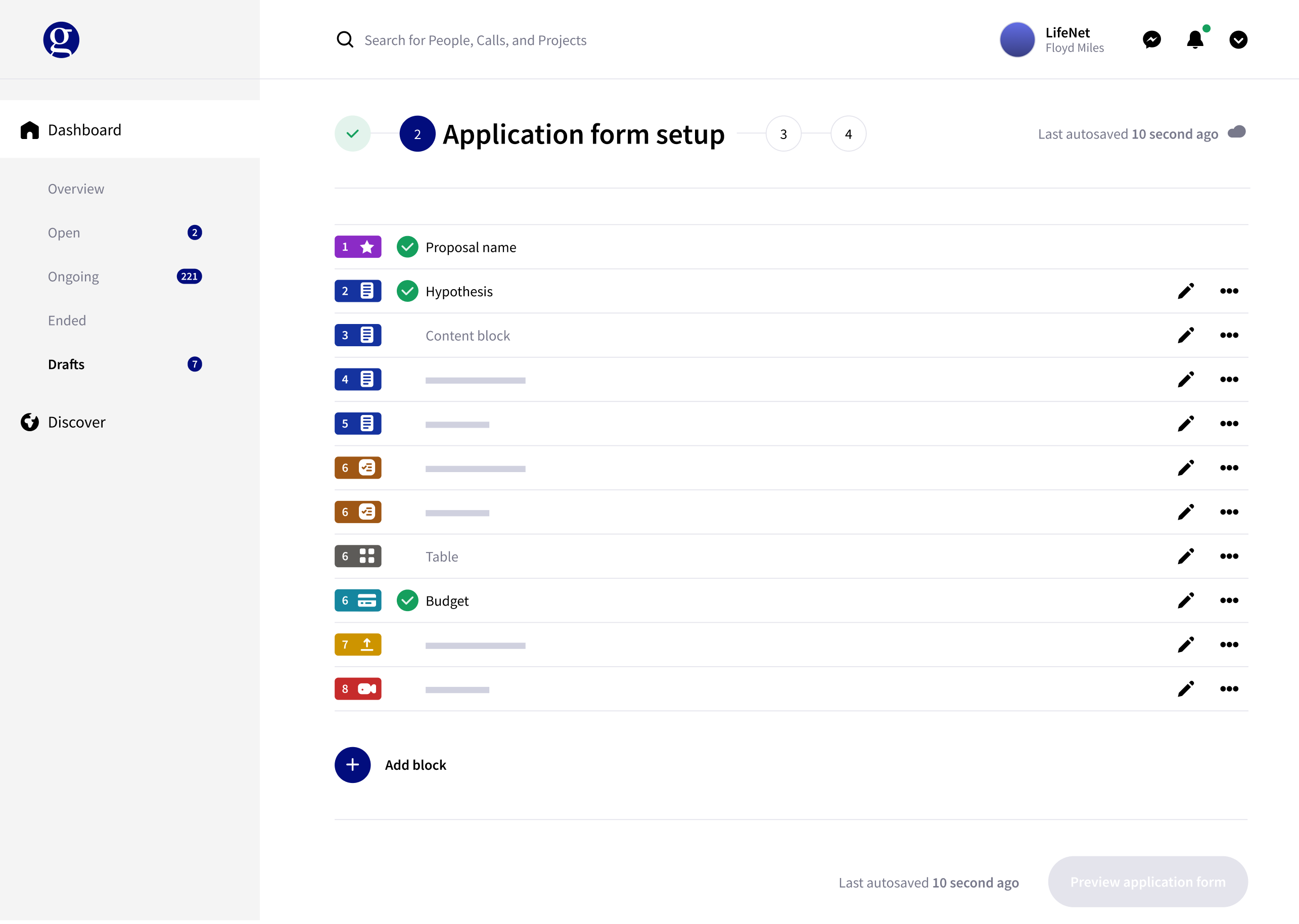Click the red video block icon numbered 8

point(358,689)
